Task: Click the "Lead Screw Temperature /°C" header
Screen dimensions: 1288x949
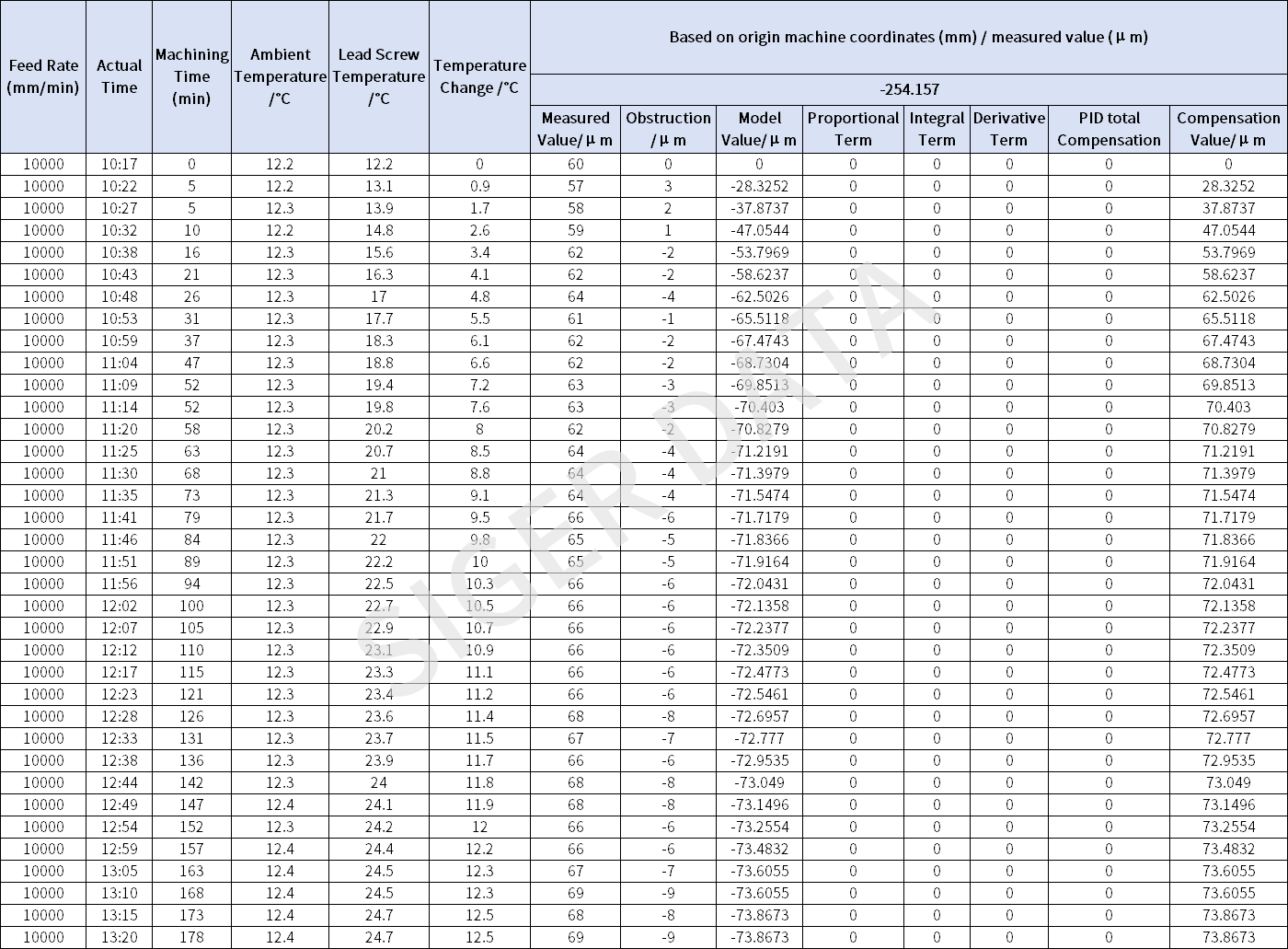Action: pos(378,76)
